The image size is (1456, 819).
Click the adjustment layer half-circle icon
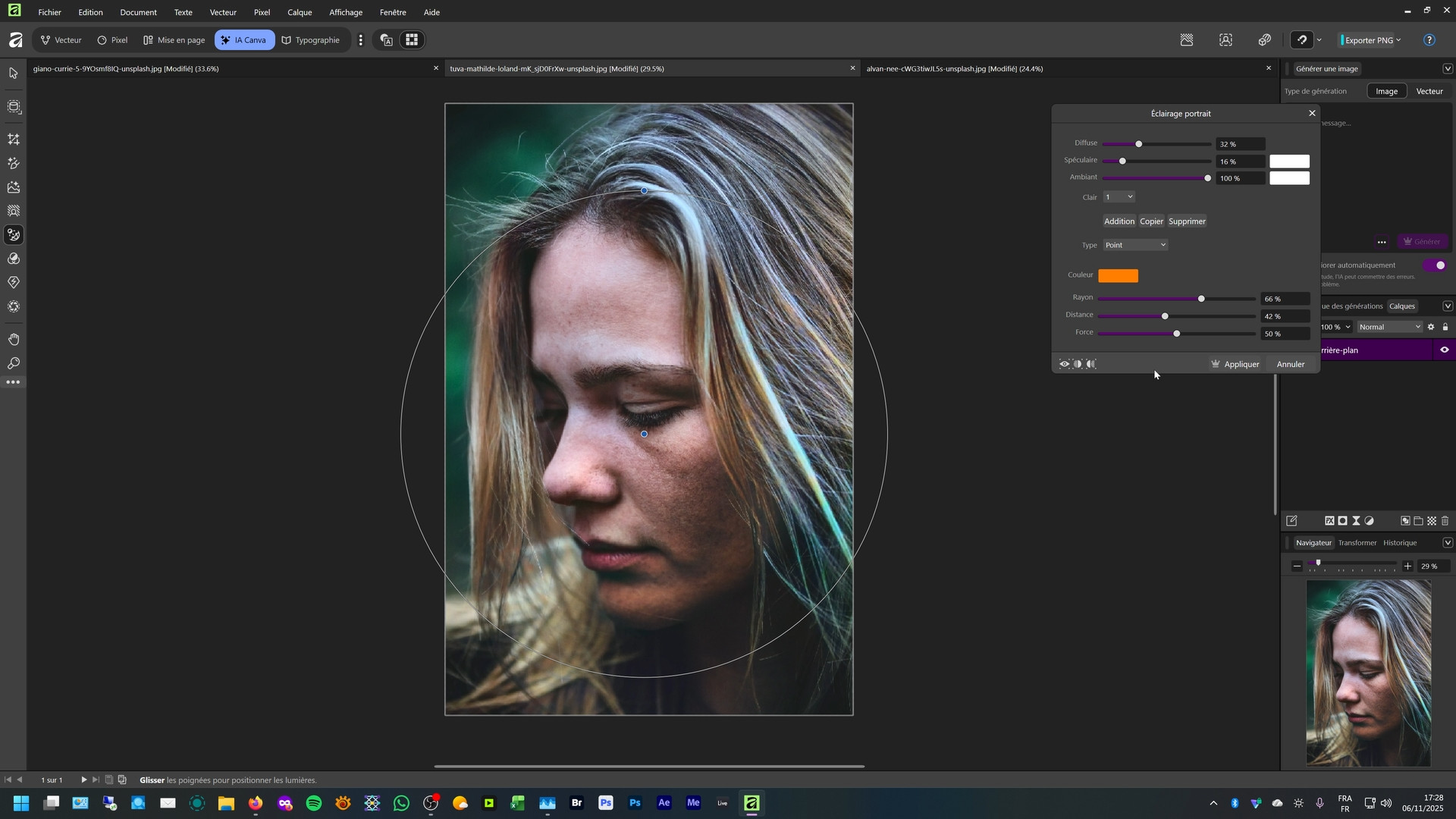click(1369, 521)
